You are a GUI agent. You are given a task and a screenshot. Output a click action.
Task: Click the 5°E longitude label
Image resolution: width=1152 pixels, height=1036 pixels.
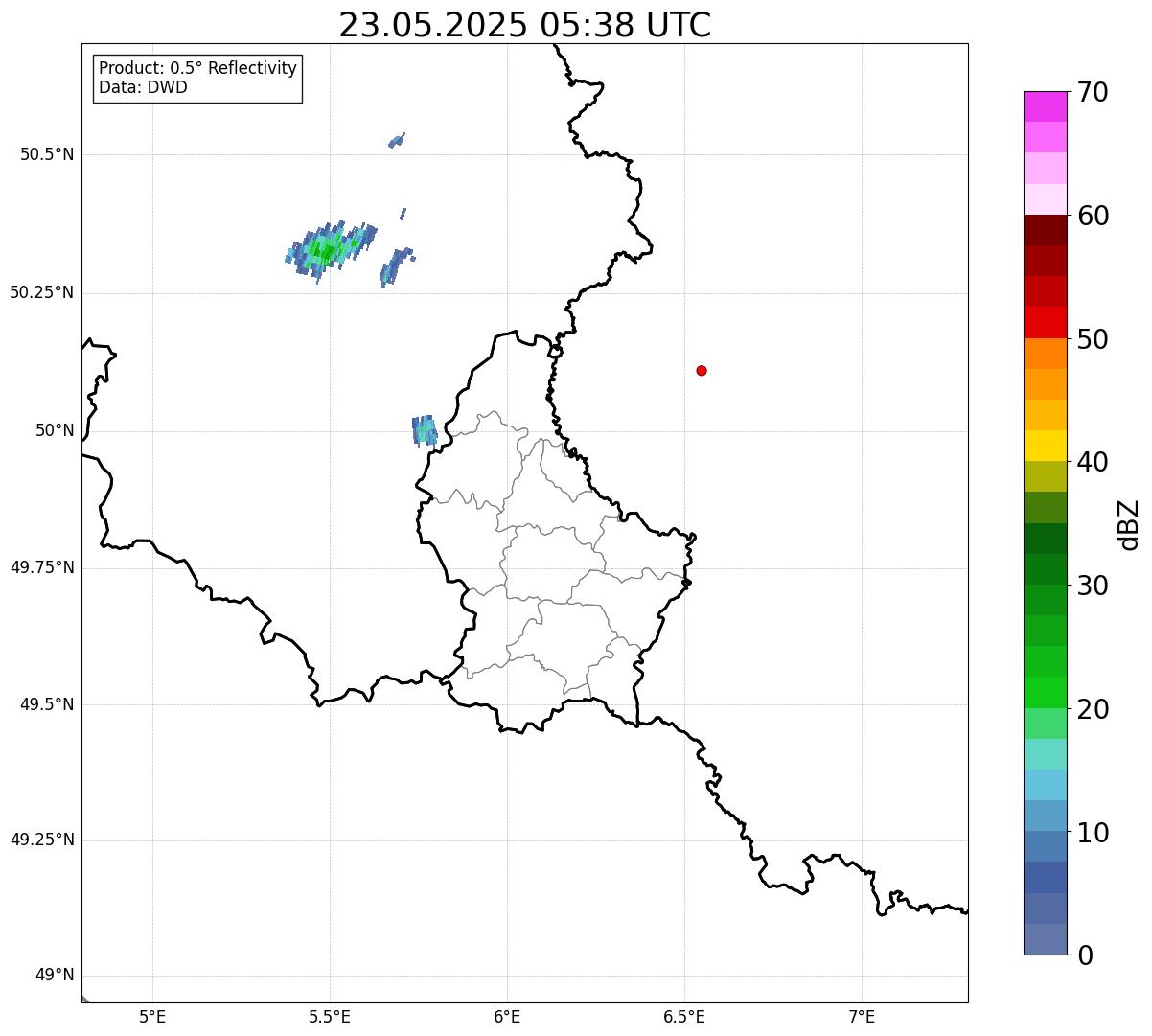pyautogui.click(x=152, y=1017)
